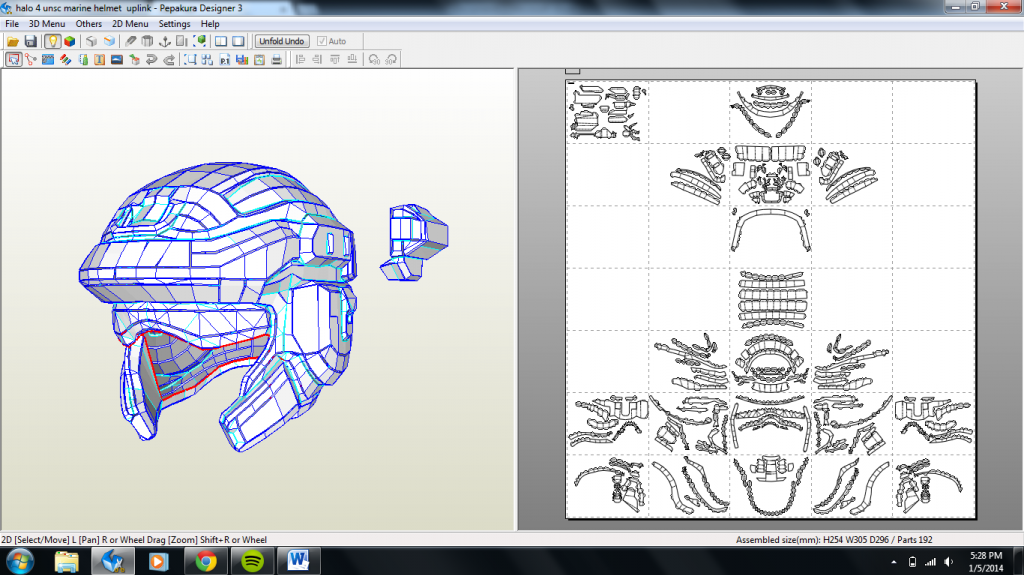This screenshot has height=575, width=1024.
Task: Click the rotate 90 clockwise icon
Action: click(391, 59)
